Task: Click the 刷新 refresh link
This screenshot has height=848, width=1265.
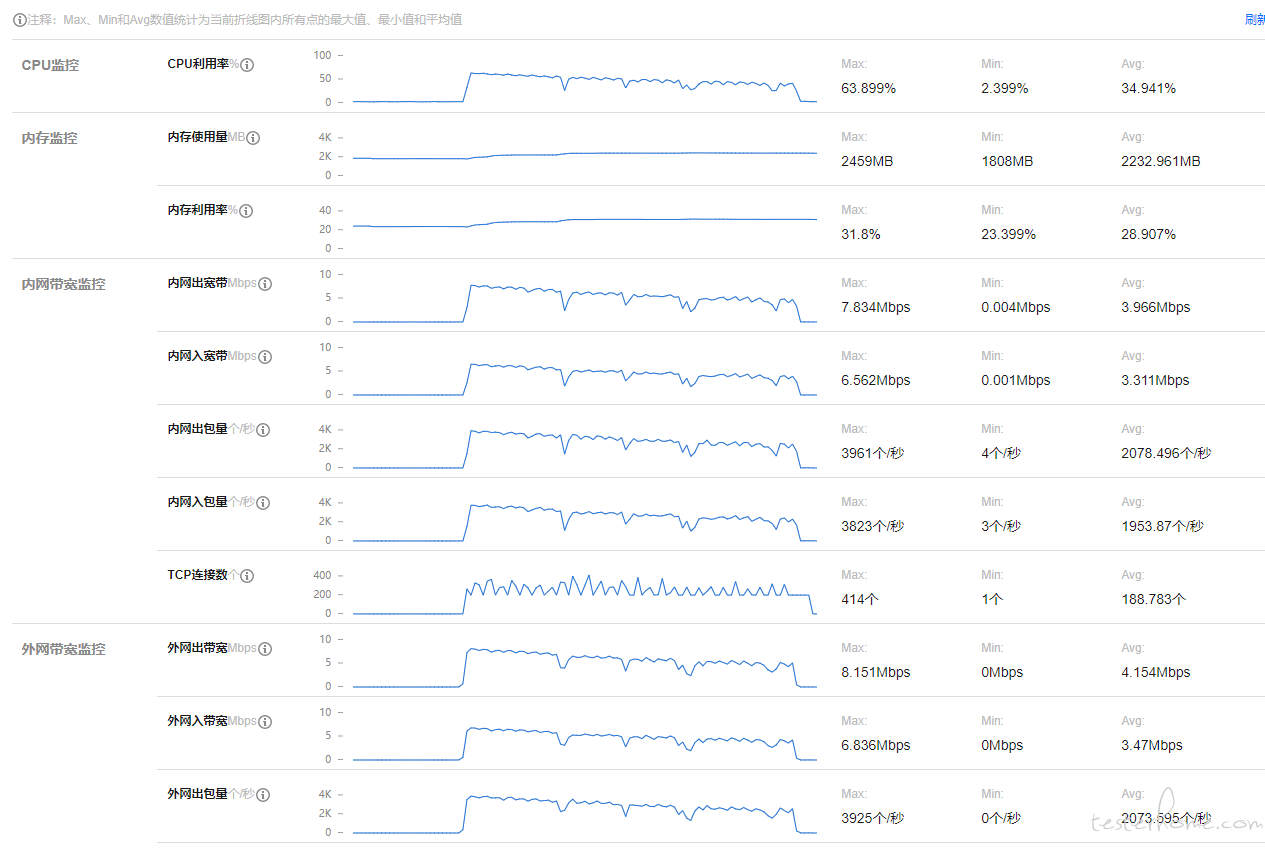Action: [1255, 20]
